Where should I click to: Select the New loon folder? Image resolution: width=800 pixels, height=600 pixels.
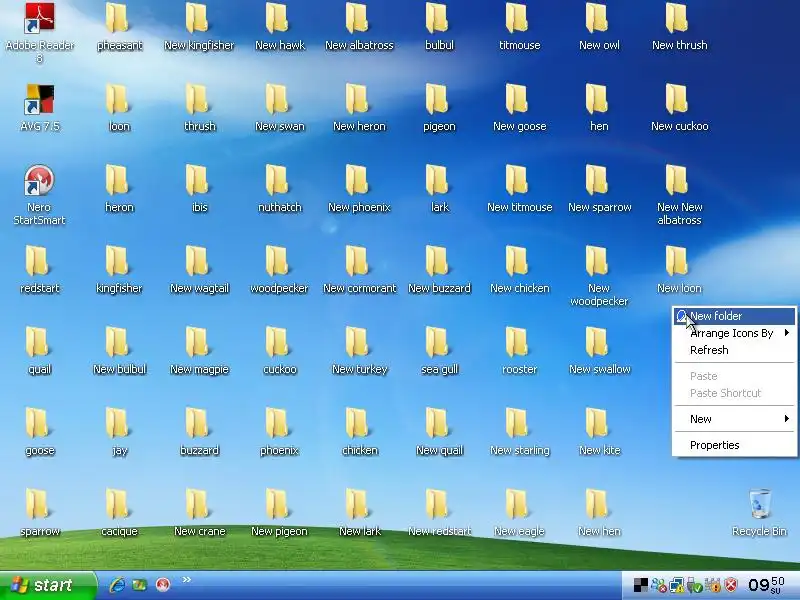pyautogui.click(x=679, y=270)
